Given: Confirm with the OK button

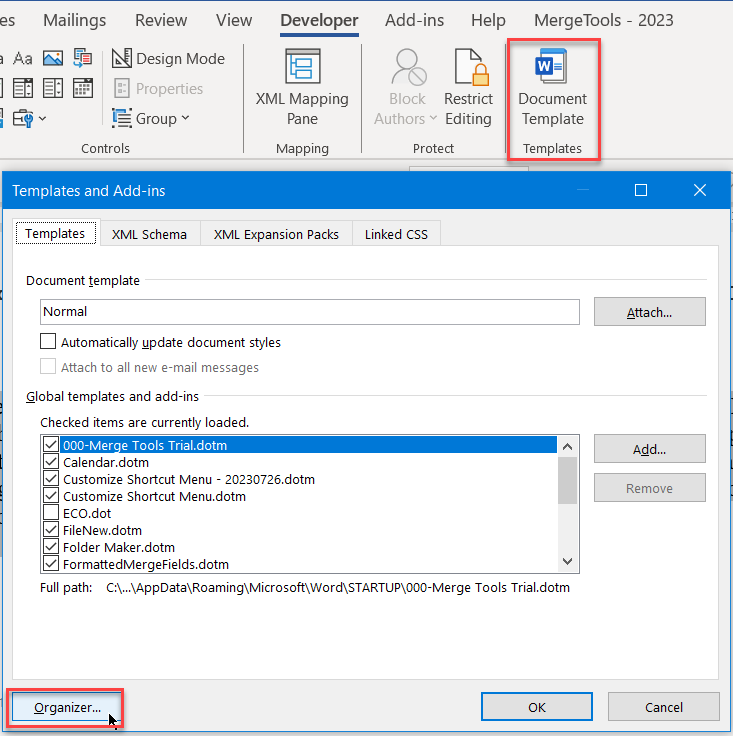Looking at the screenshot, I should 536,707.
